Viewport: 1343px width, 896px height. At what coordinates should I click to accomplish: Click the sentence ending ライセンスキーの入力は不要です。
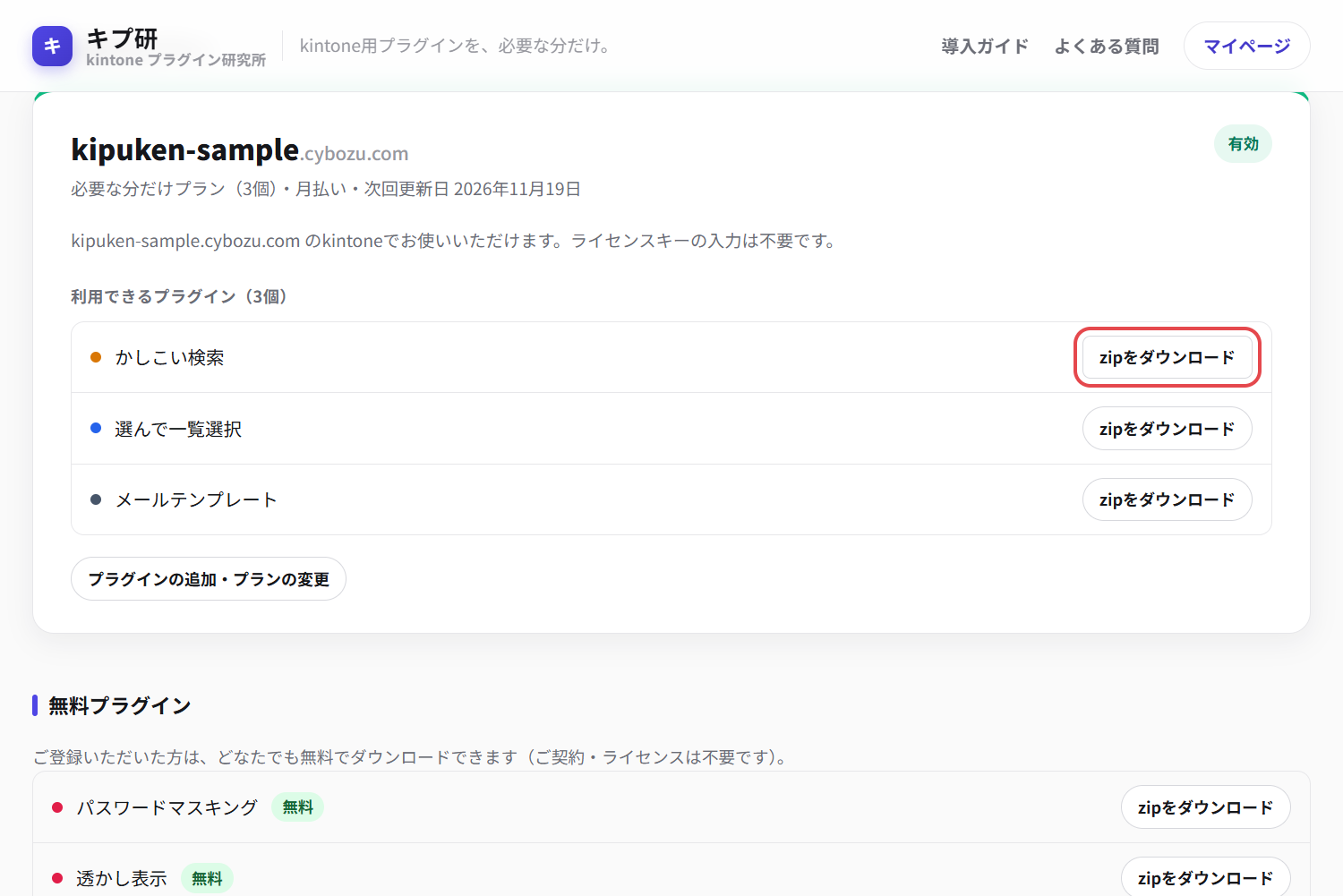pyautogui.click(x=455, y=241)
